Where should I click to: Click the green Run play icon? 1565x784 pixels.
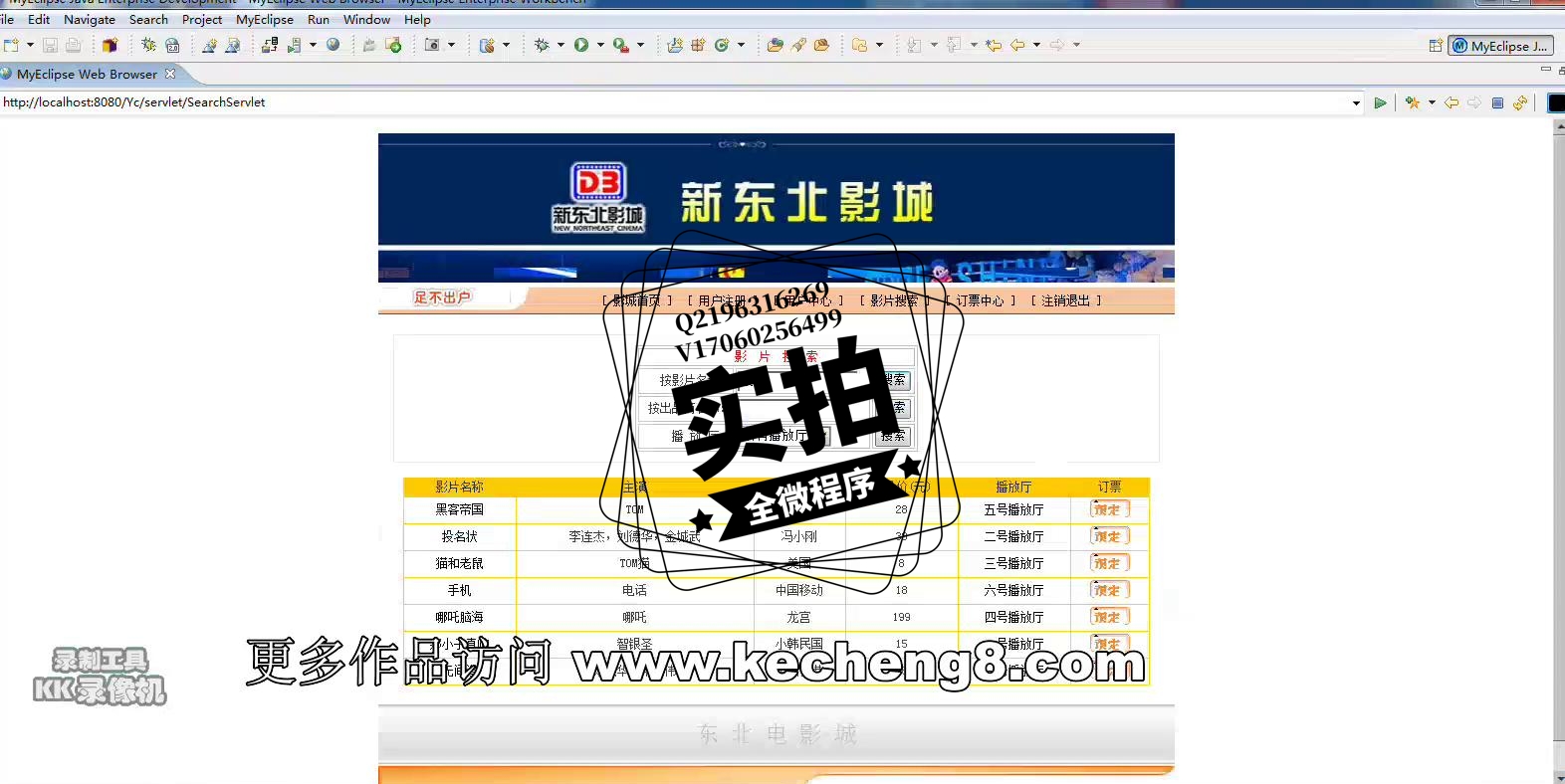click(x=581, y=45)
